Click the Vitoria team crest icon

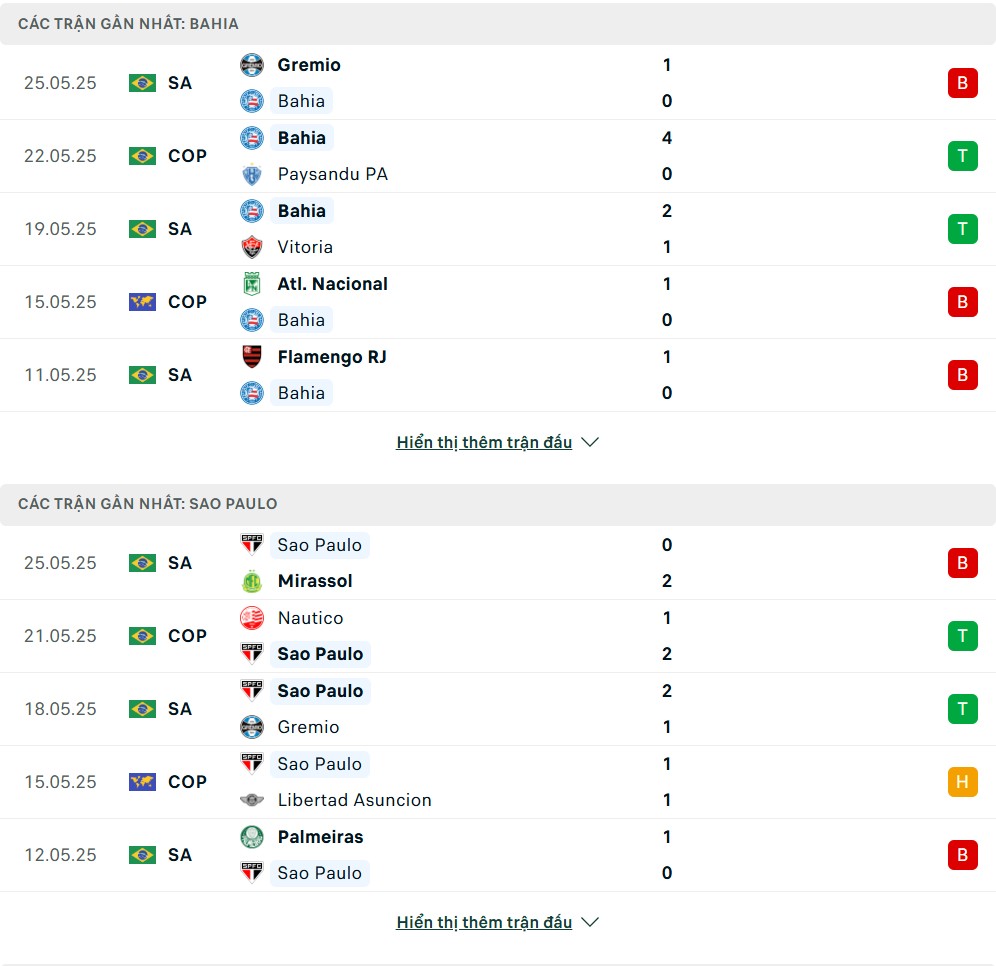252,247
